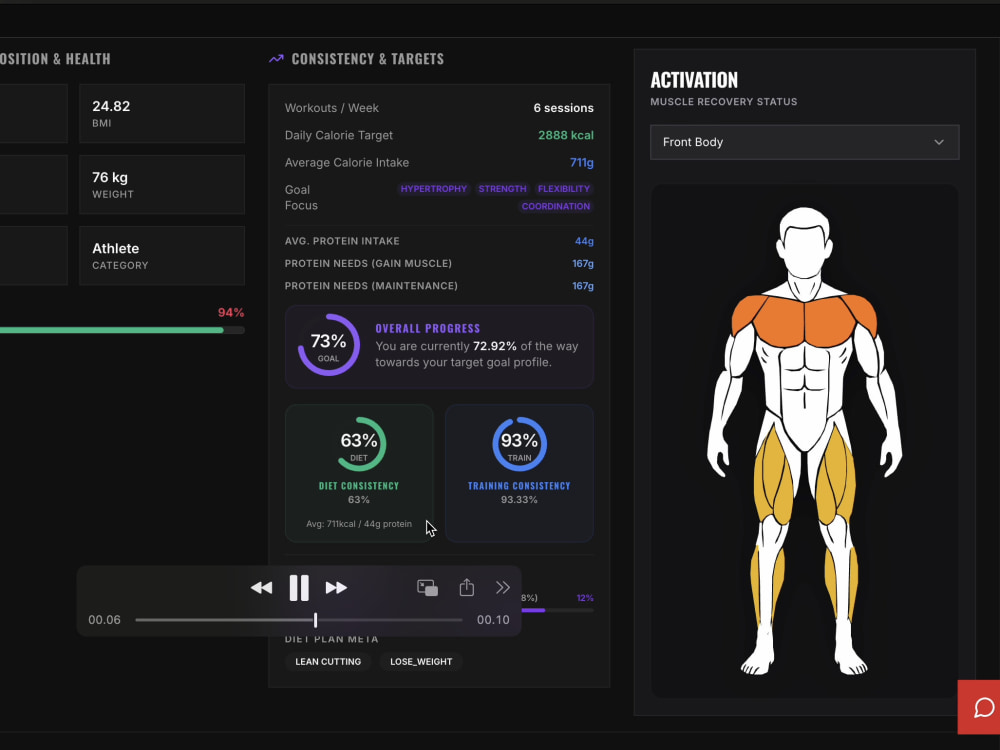1000x750 pixels.
Task: Open the Front Body dropdown
Action: click(x=804, y=142)
